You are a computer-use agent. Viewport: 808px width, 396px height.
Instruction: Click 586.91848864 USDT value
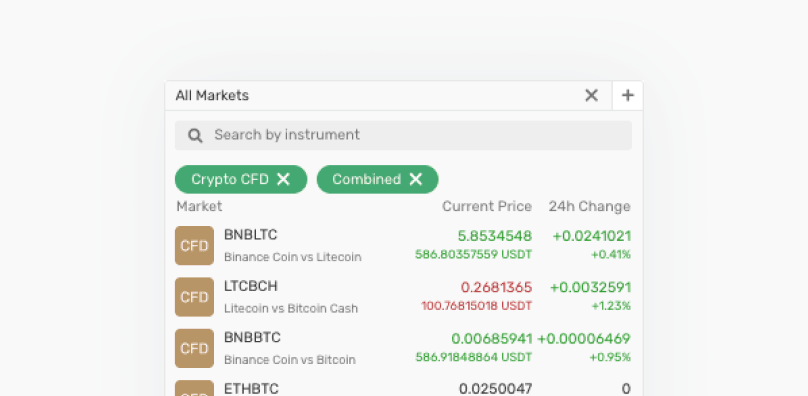point(474,357)
